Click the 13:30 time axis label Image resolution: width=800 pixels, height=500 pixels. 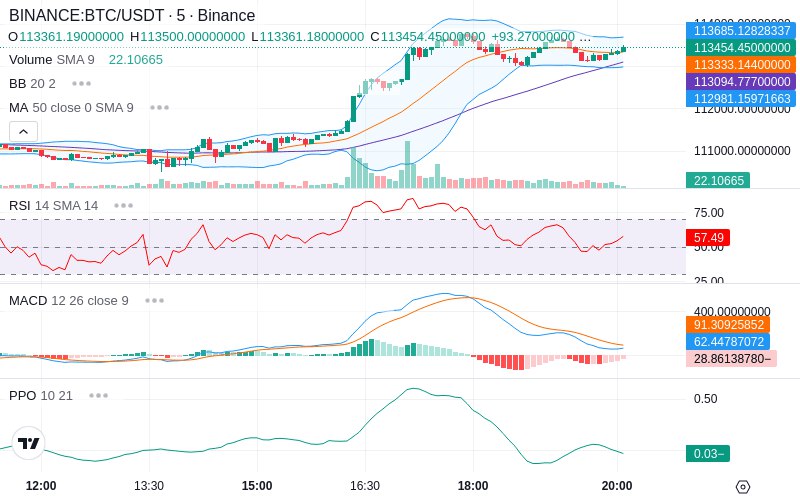click(149, 486)
